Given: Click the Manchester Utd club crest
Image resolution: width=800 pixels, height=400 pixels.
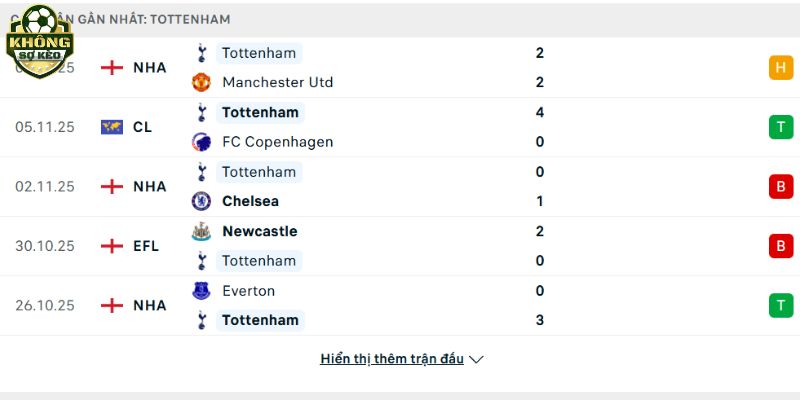Looking at the screenshot, I should [x=202, y=82].
